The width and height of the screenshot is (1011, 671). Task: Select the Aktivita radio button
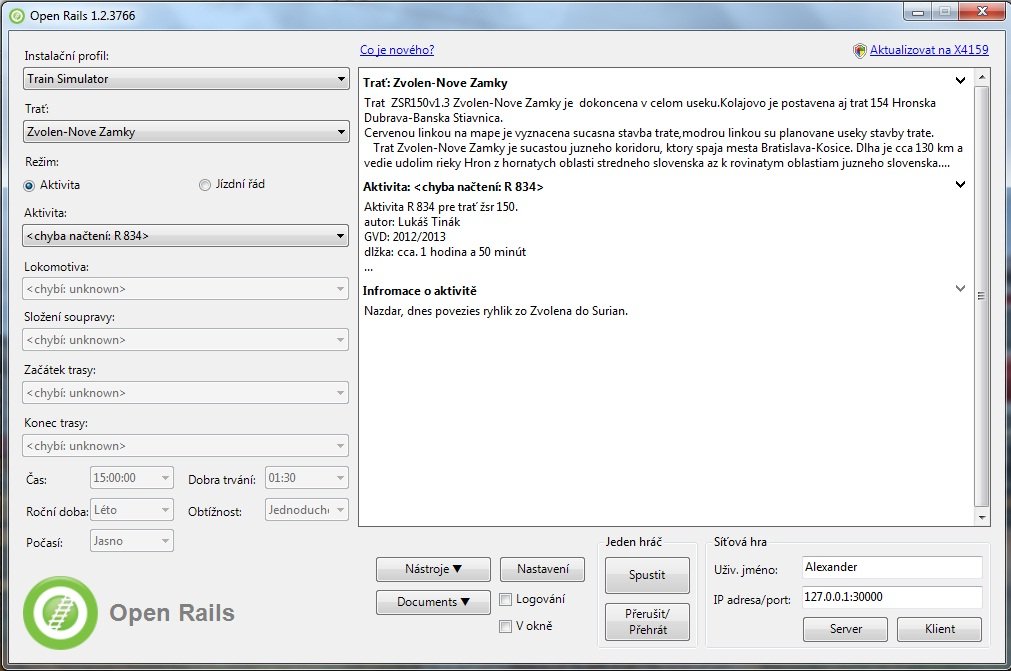pyautogui.click(x=29, y=186)
